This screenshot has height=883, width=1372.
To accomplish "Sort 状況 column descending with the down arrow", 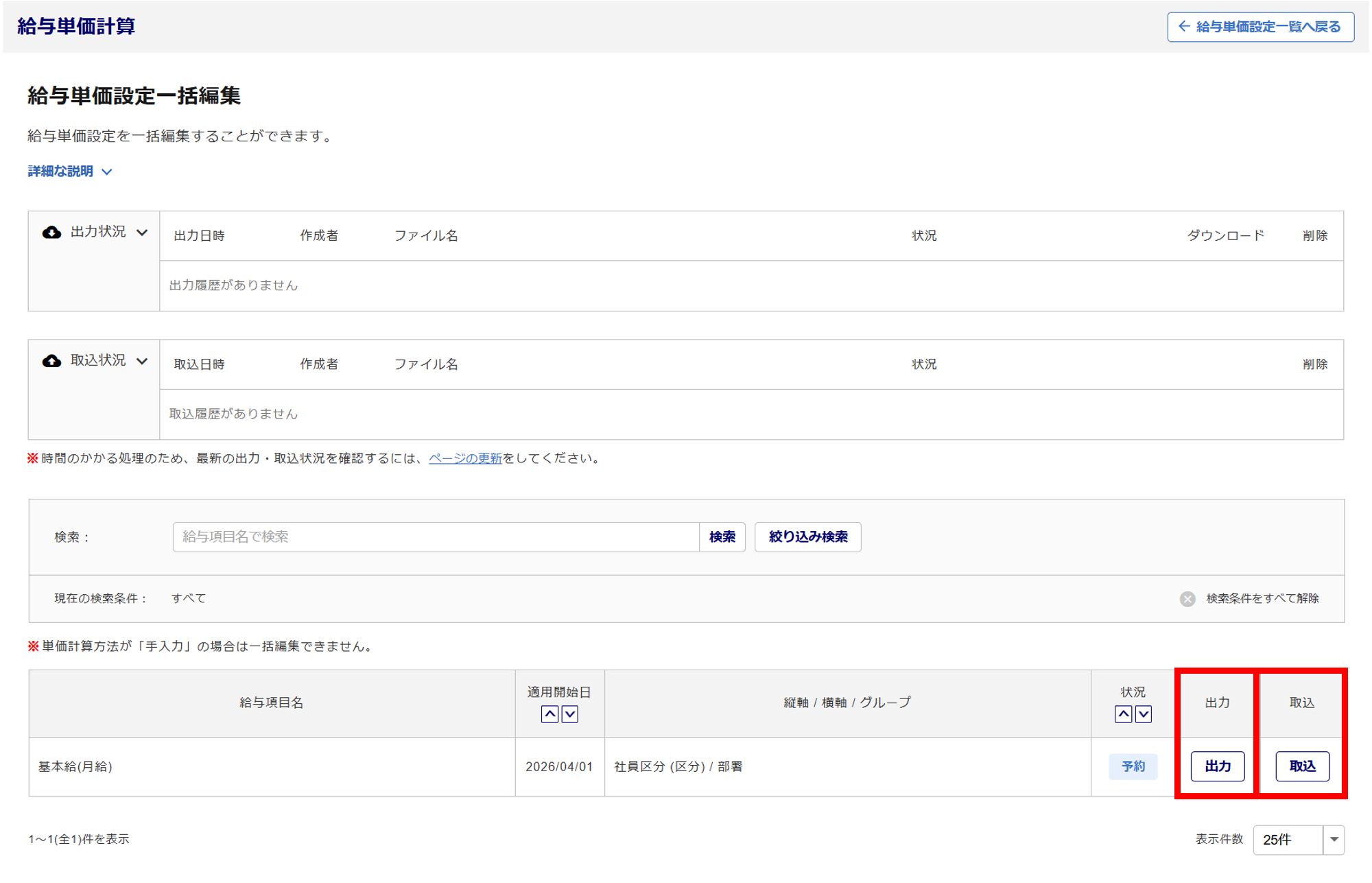I will (1144, 714).
